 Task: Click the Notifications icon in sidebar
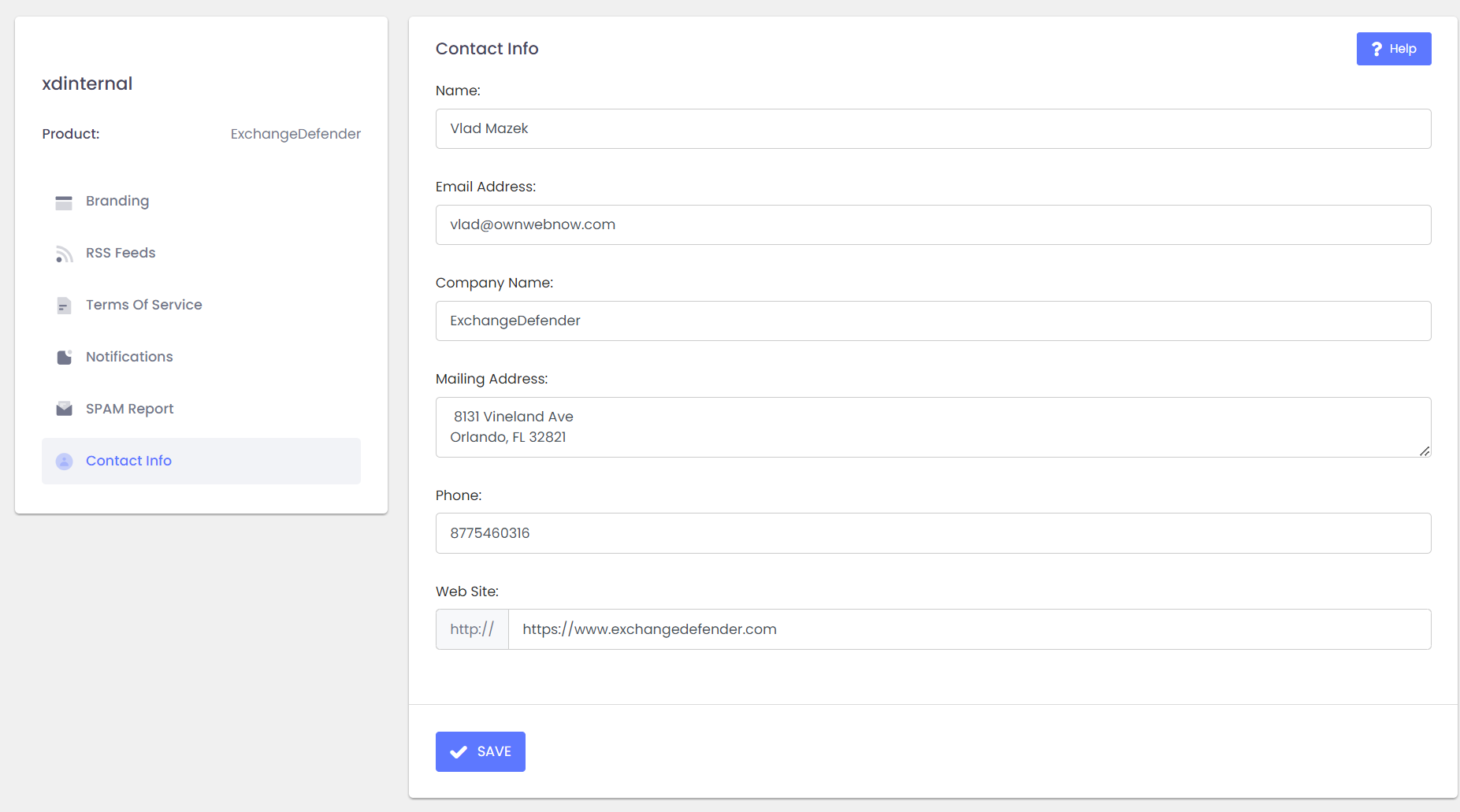click(x=64, y=358)
